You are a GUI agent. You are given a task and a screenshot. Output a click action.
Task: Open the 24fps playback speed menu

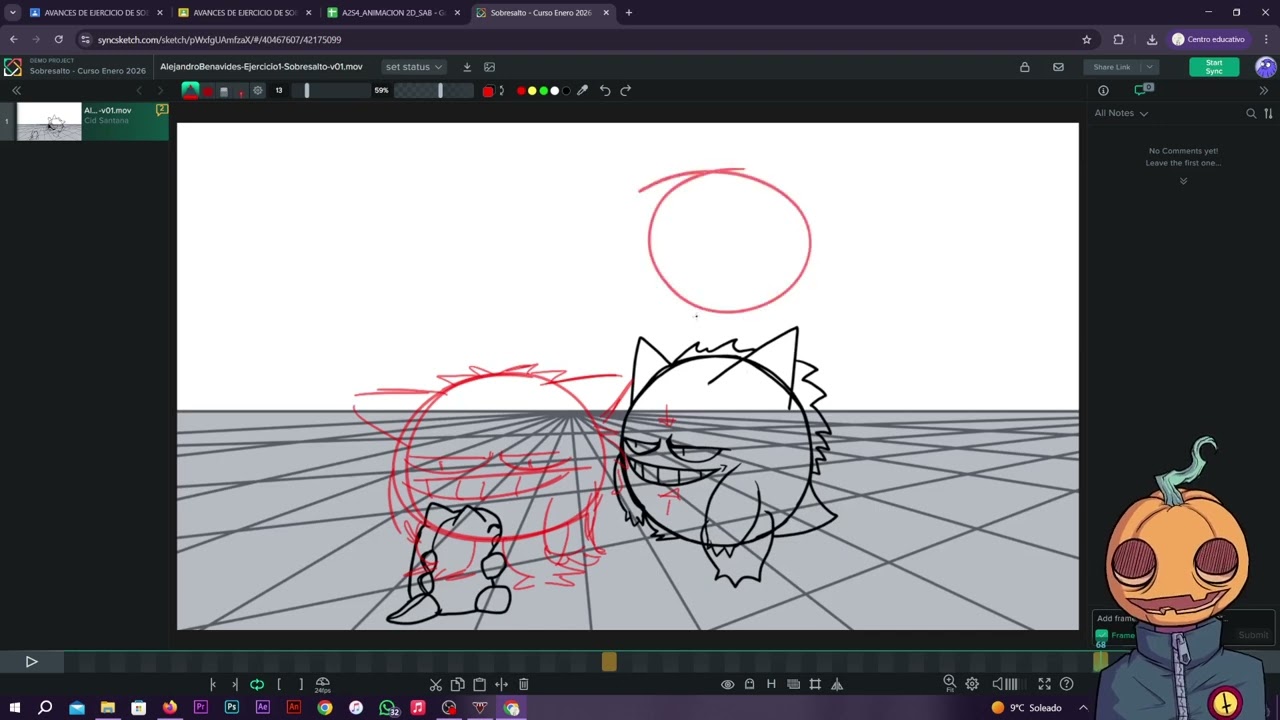(x=323, y=684)
